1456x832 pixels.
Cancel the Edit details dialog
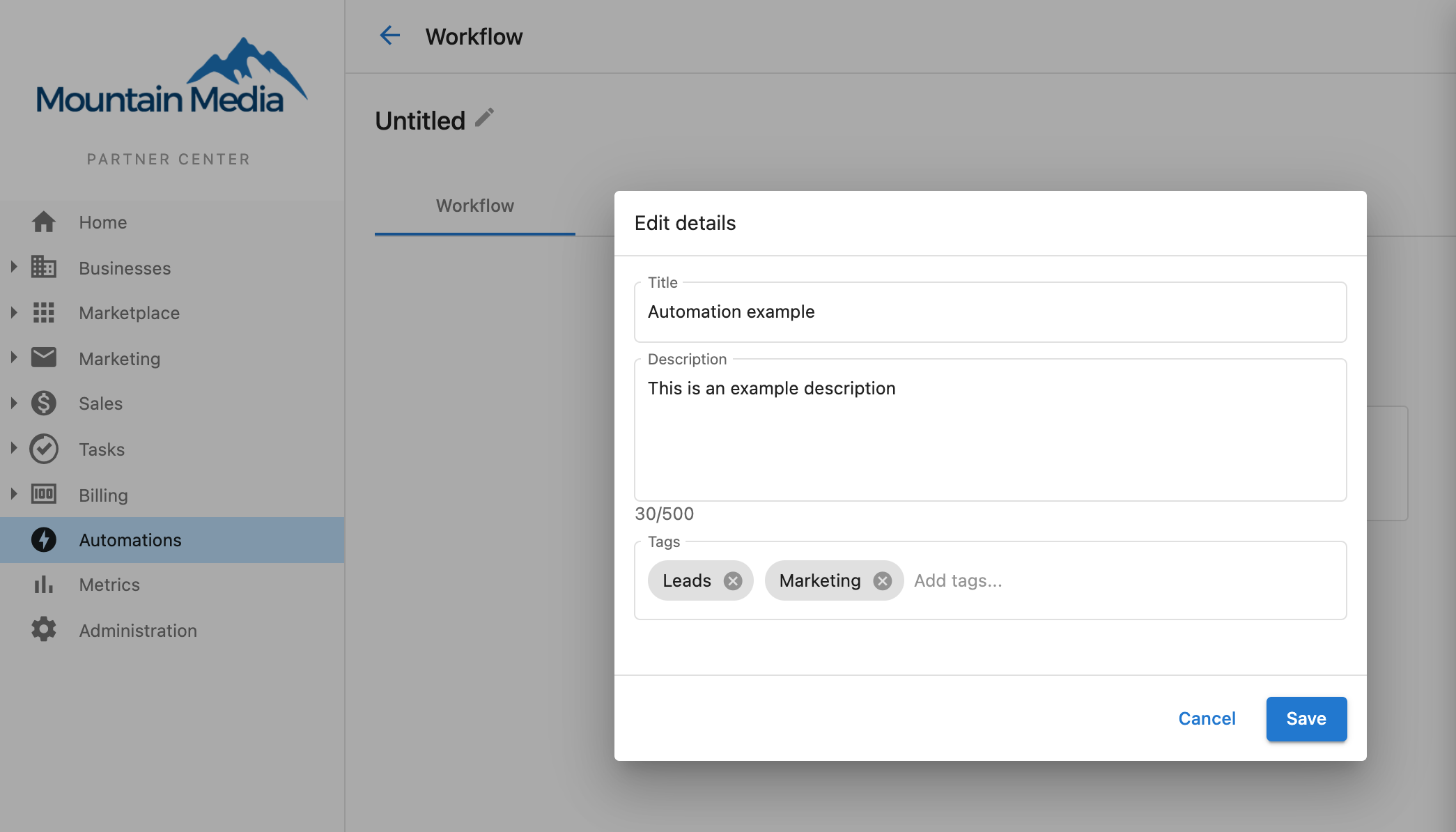click(x=1207, y=718)
